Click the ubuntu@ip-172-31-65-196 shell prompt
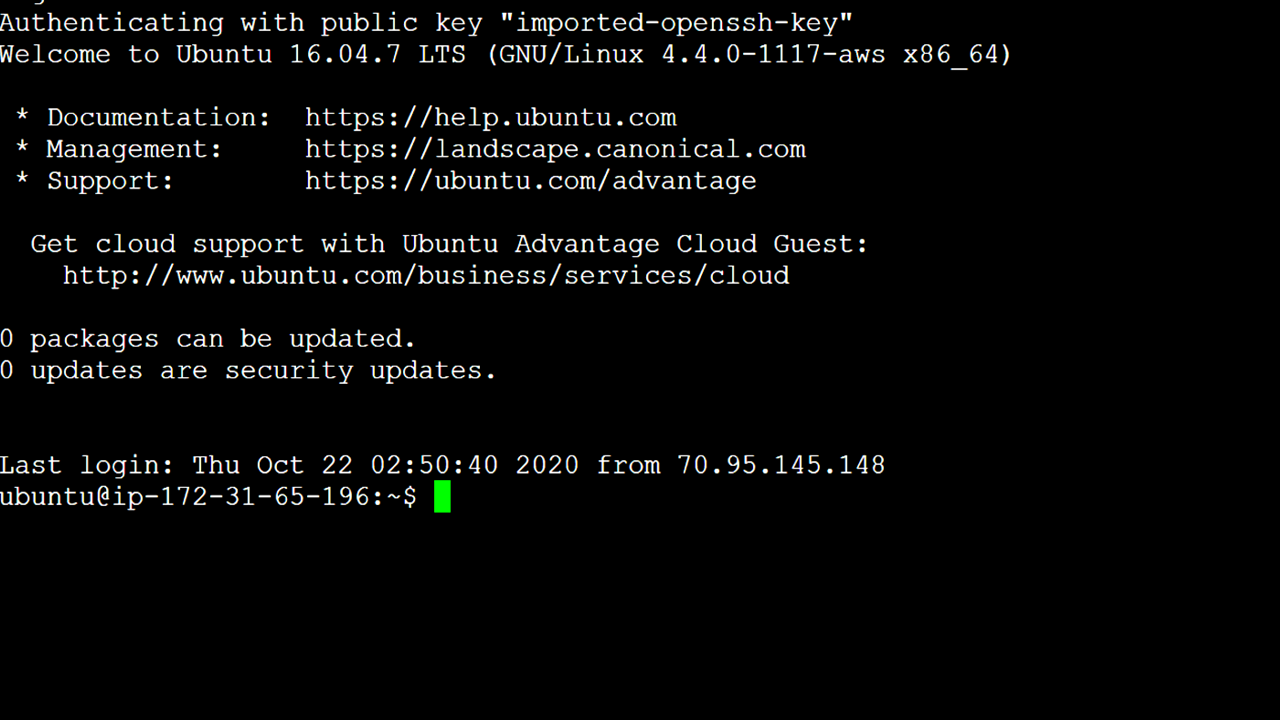Screen dimensions: 1280x720 coord(208,497)
